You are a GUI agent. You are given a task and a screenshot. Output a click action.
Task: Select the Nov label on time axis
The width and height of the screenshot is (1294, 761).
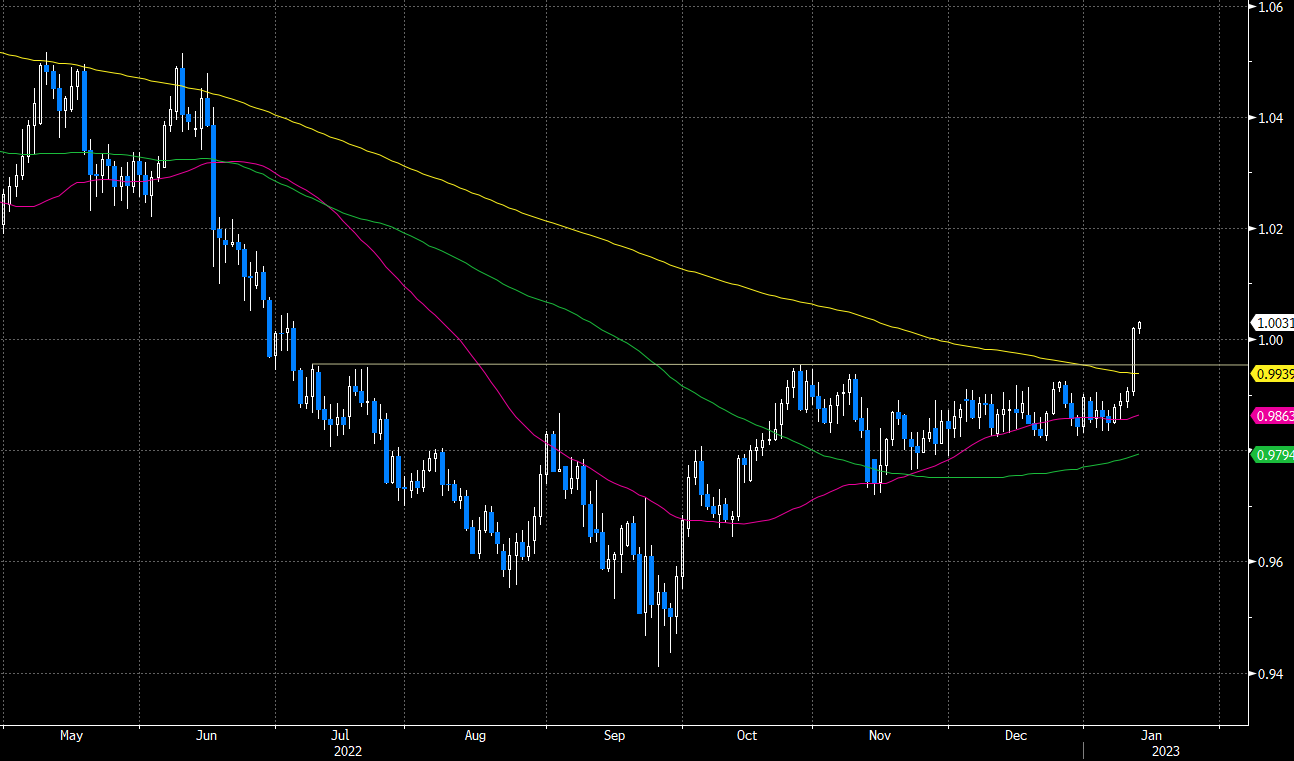pyautogui.click(x=880, y=735)
